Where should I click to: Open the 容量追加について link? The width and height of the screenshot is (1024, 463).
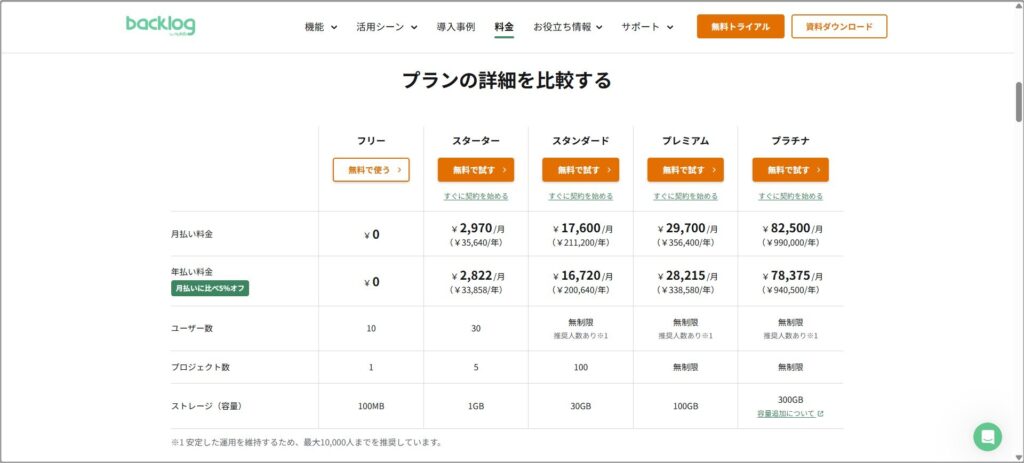tap(785, 413)
